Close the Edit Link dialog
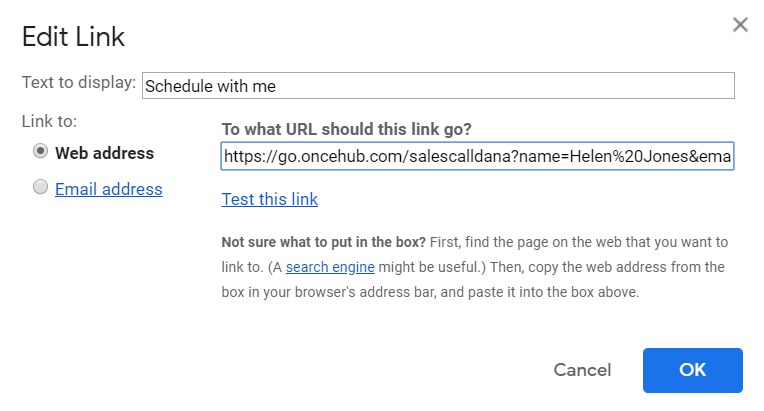The image size is (764, 411). [x=740, y=25]
